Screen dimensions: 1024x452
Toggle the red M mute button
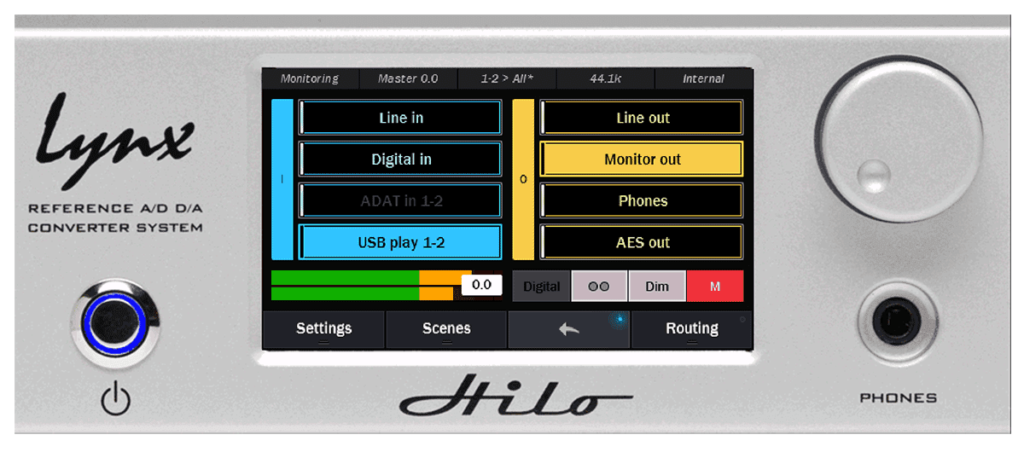pyautogui.click(x=715, y=286)
